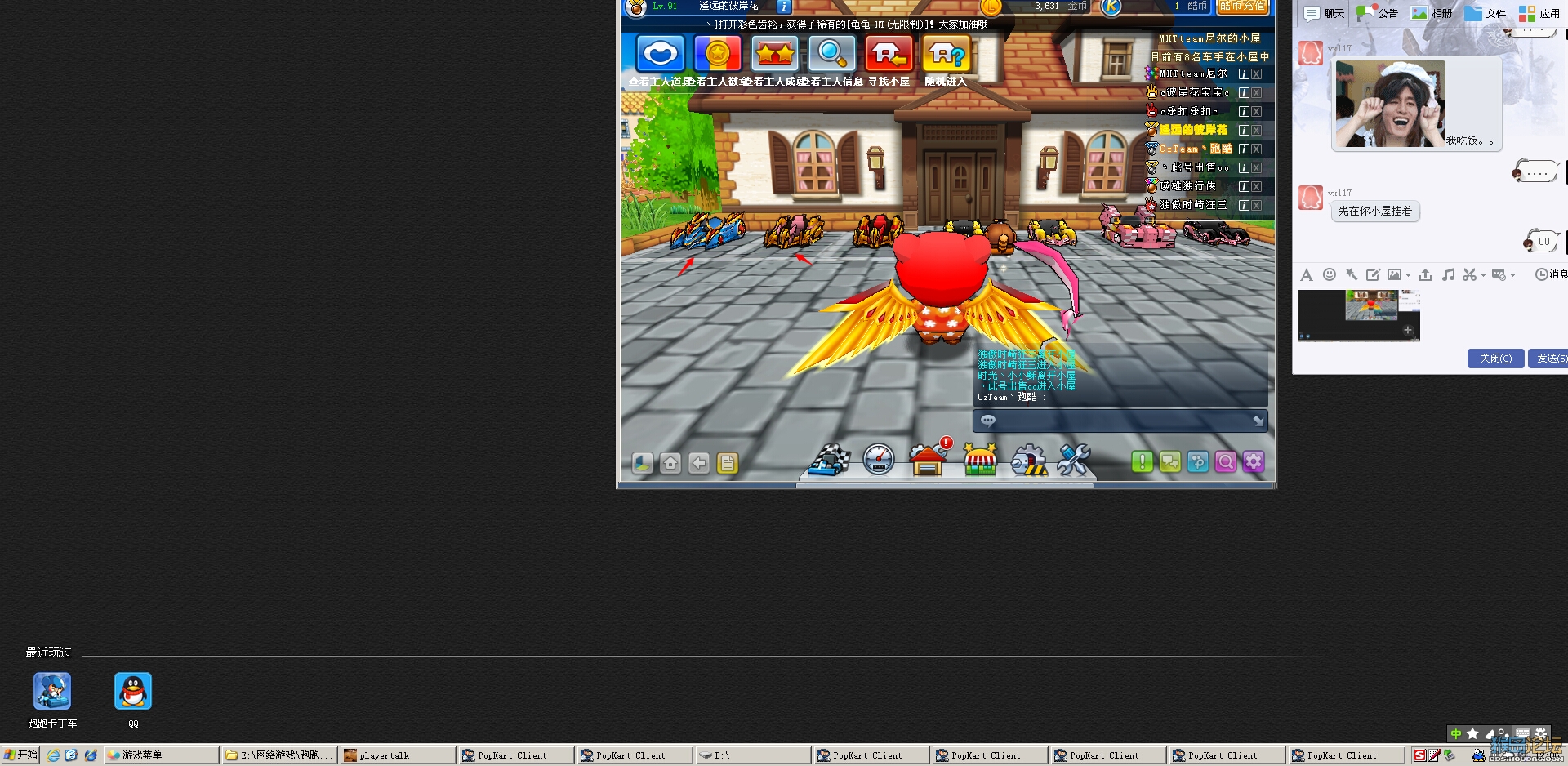Image resolution: width=1568 pixels, height=766 pixels.
Task: Click the yellow-green chat bubbles button
Action: (1170, 462)
